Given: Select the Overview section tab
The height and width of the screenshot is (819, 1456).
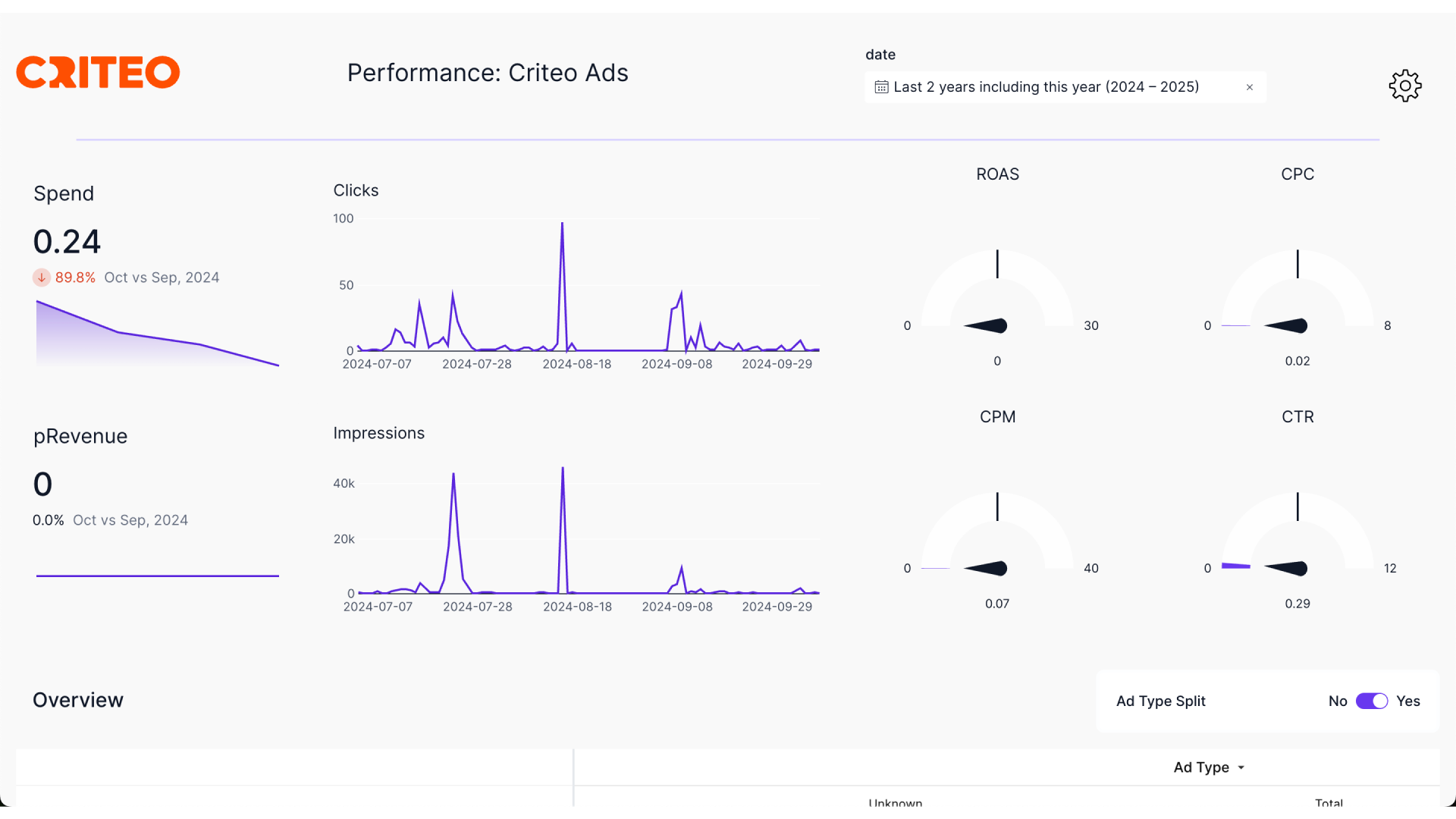Looking at the screenshot, I should [77, 699].
